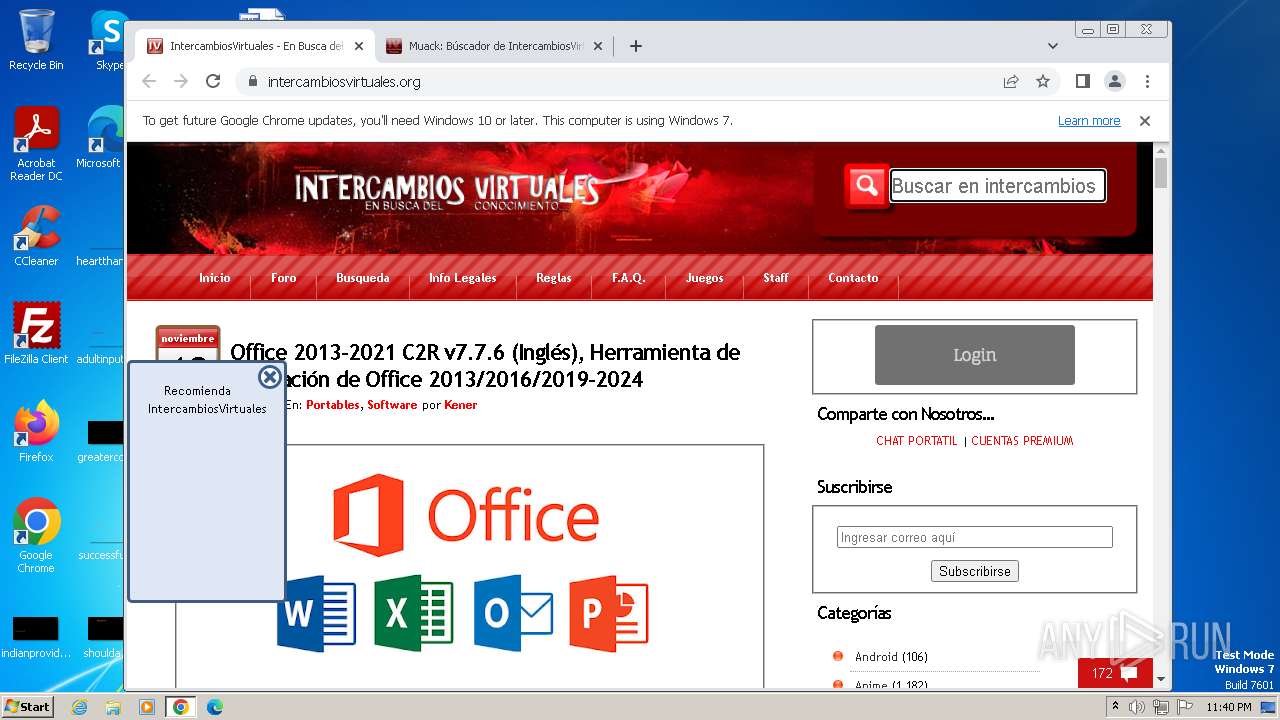Open the Contacto menu item
Image resolution: width=1280 pixels, height=720 pixels.
[853, 278]
